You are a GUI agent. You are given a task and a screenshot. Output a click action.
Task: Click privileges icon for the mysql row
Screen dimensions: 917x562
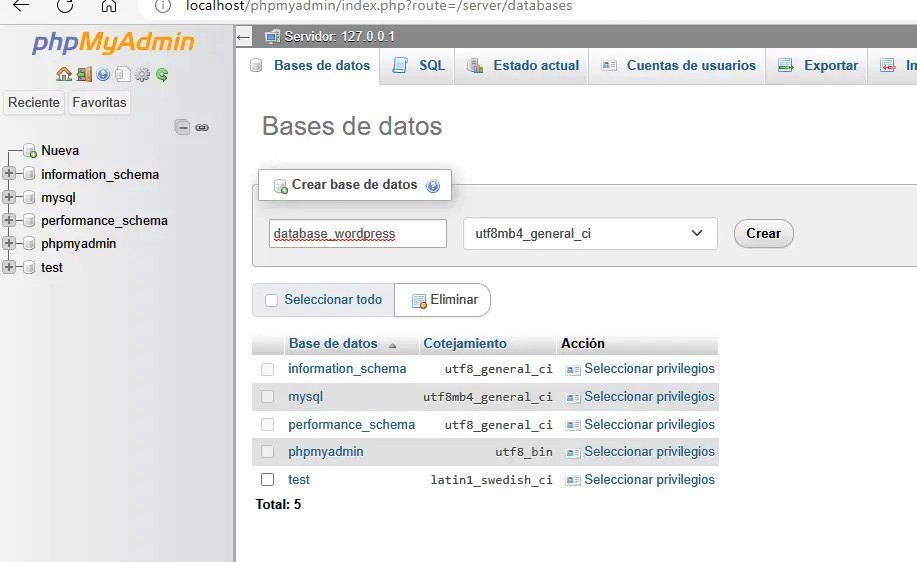pyautogui.click(x=573, y=397)
